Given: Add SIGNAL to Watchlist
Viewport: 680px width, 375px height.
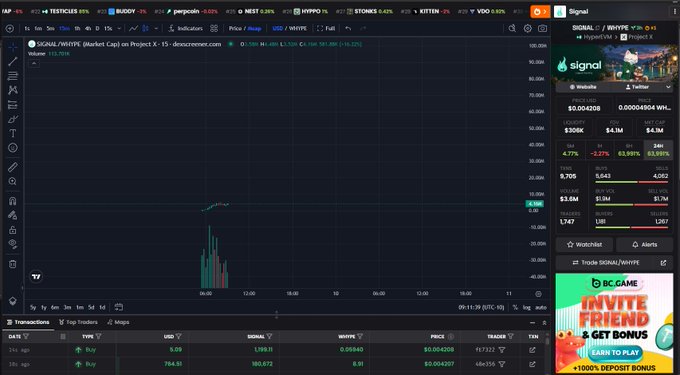Looking at the screenshot, I should coord(584,245).
